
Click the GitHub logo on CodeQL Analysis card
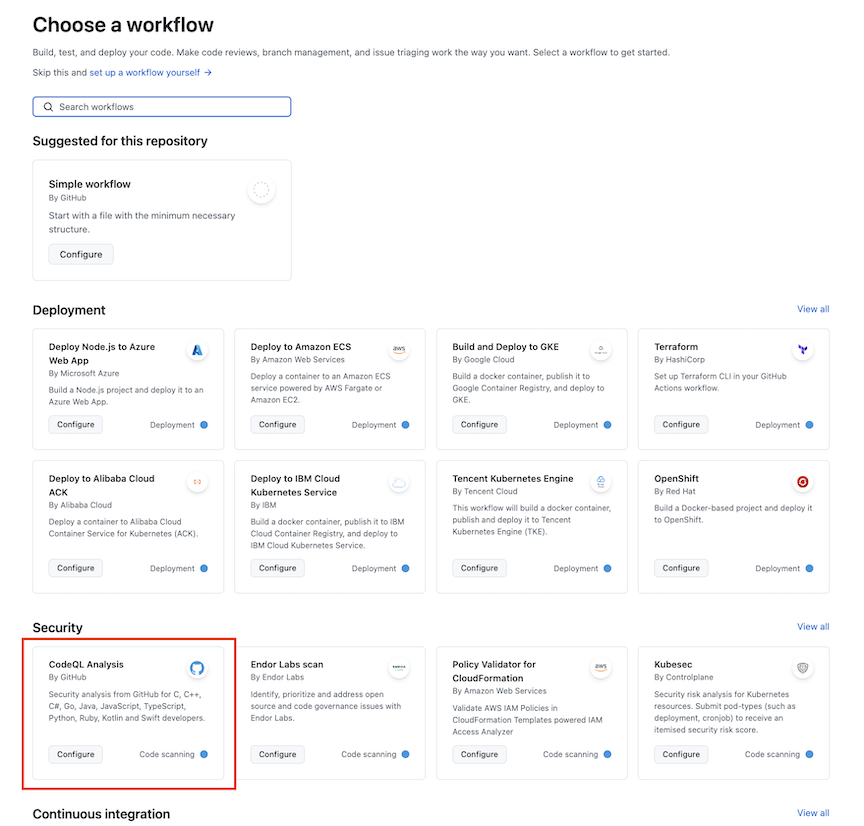tap(197, 668)
